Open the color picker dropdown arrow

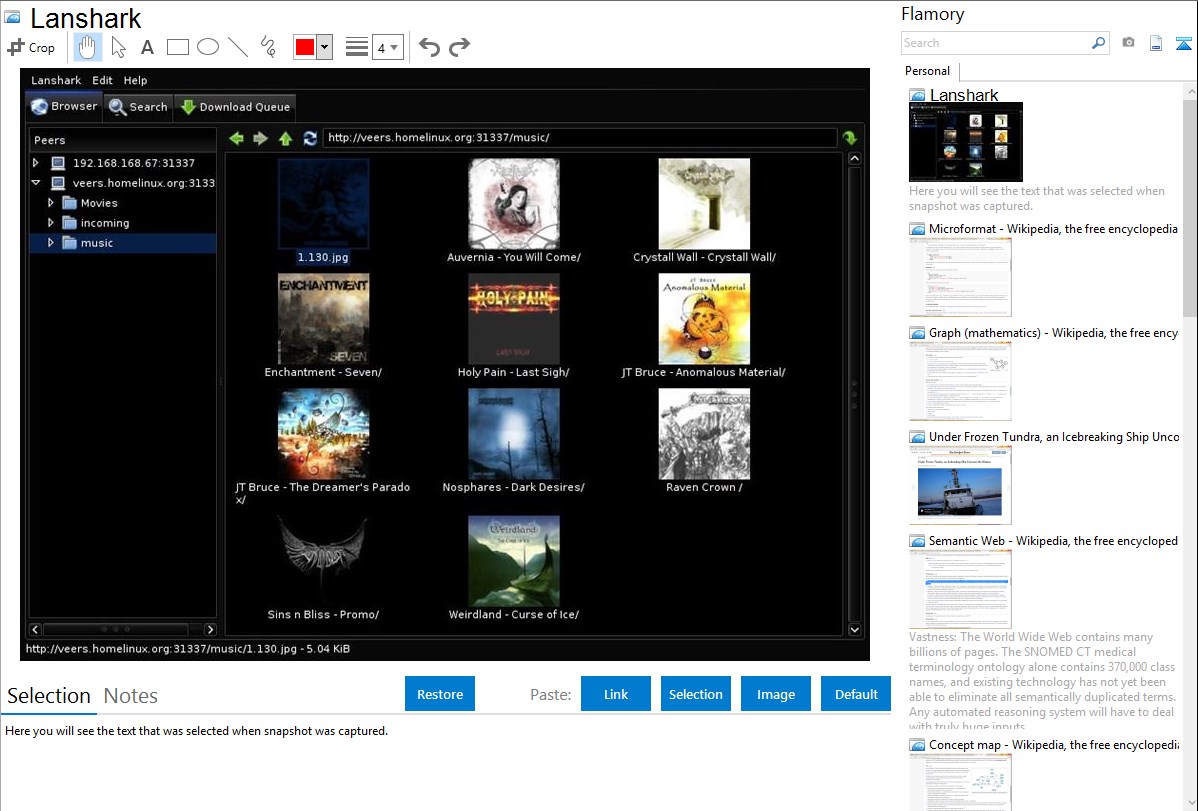[x=325, y=47]
